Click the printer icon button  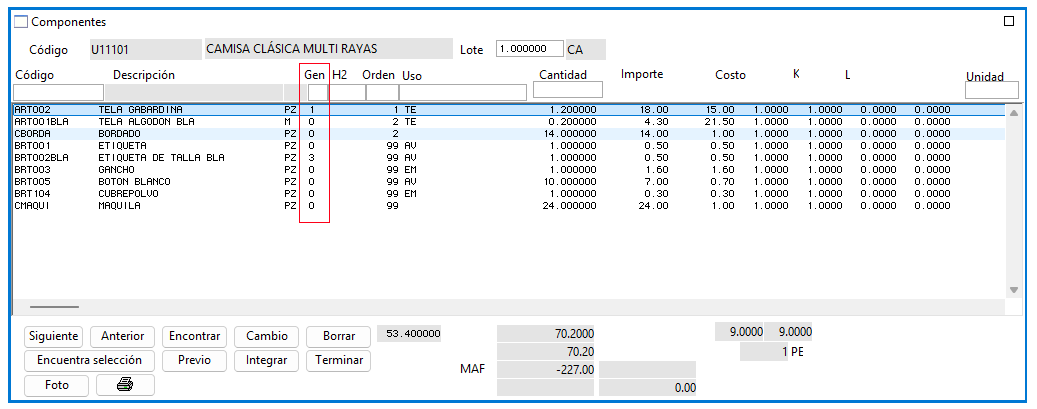tap(126, 385)
